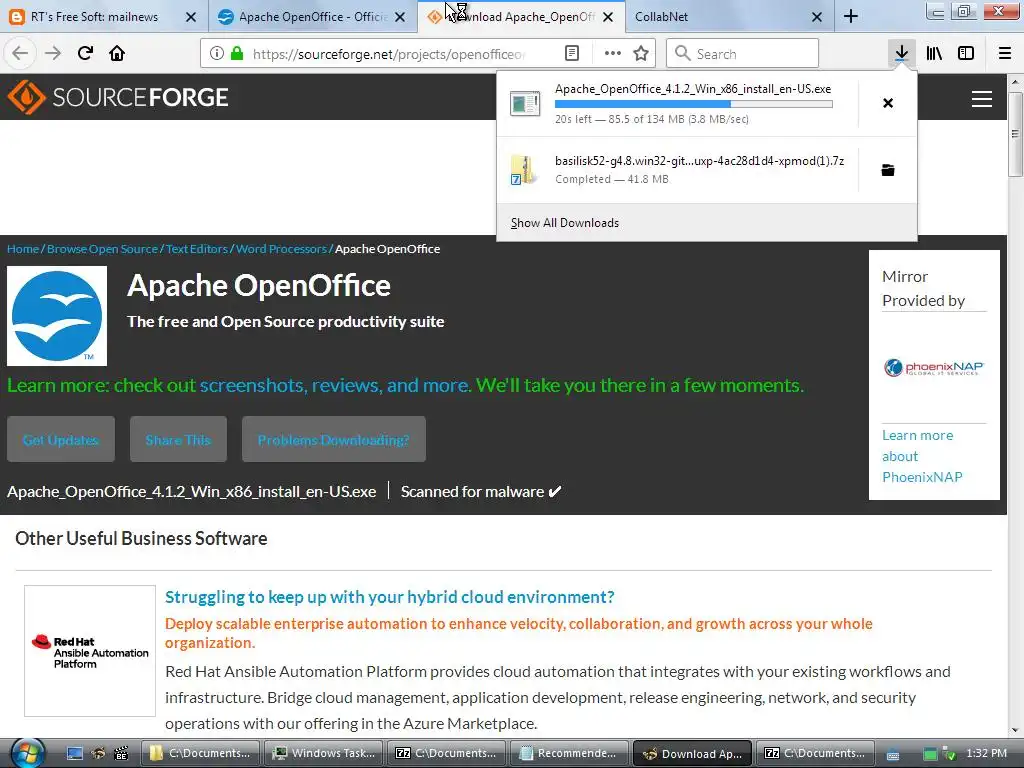Open the Struggling to keep up hybrid cloud link

pos(390,597)
